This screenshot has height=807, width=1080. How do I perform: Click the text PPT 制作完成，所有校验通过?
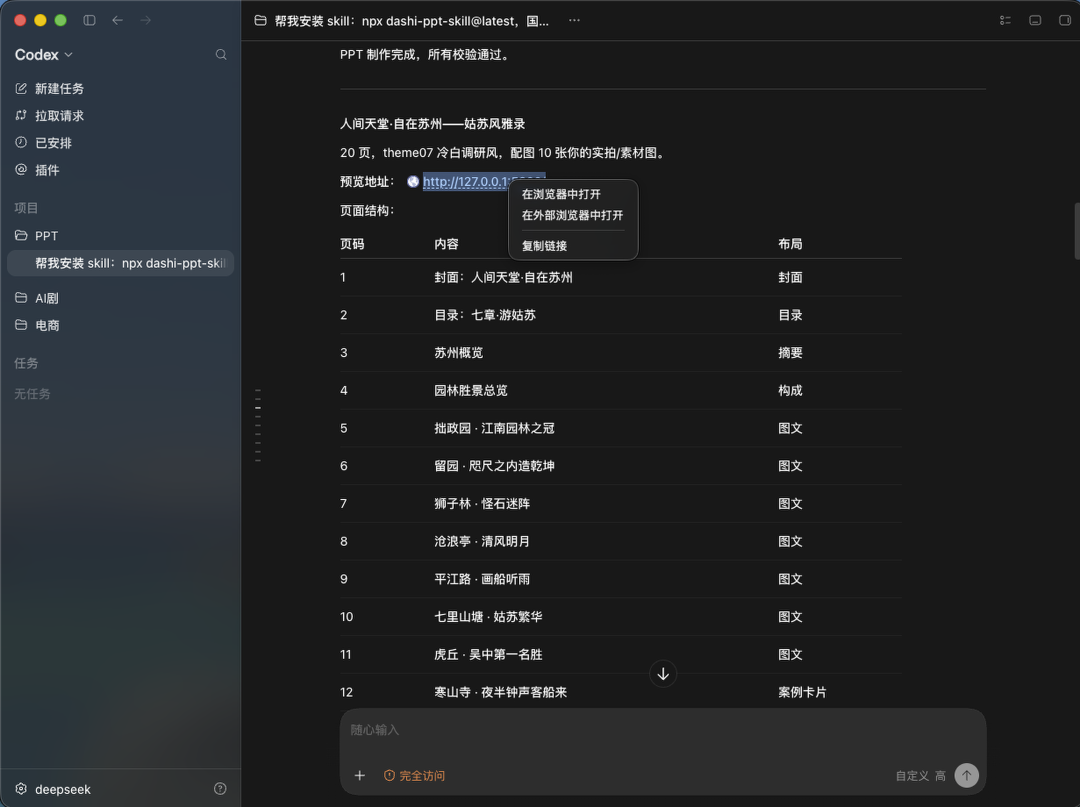[x=426, y=54]
